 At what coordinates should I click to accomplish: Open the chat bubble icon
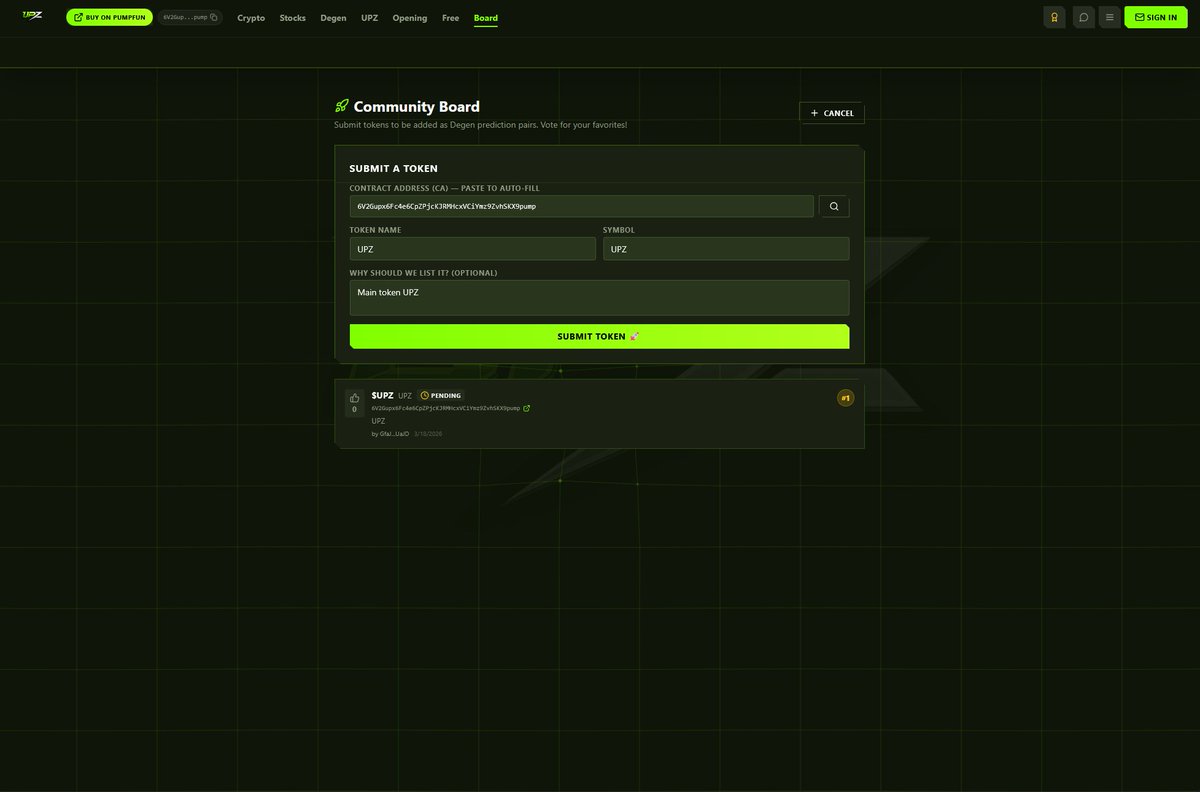click(1083, 17)
